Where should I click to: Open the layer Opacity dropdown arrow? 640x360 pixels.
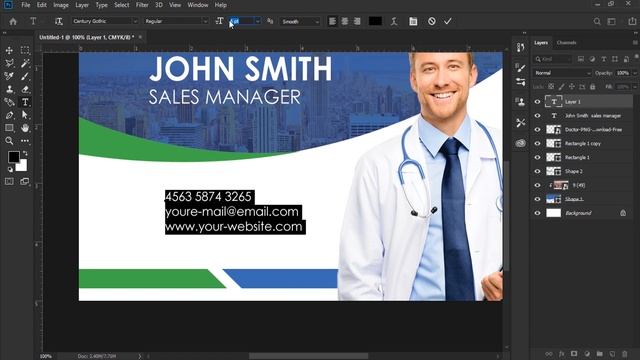pyautogui.click(x=634, y=73)
